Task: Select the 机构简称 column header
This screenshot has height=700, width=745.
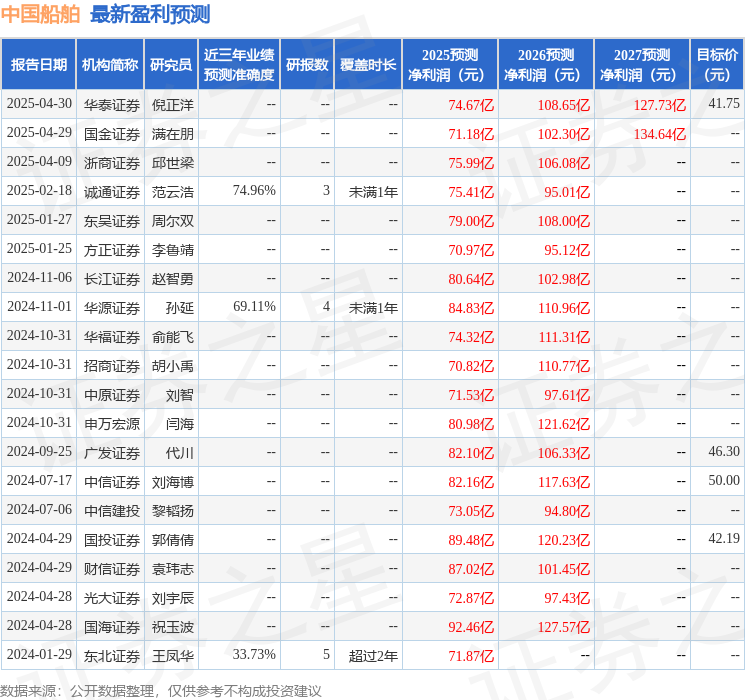Action: tap(110, 64)
